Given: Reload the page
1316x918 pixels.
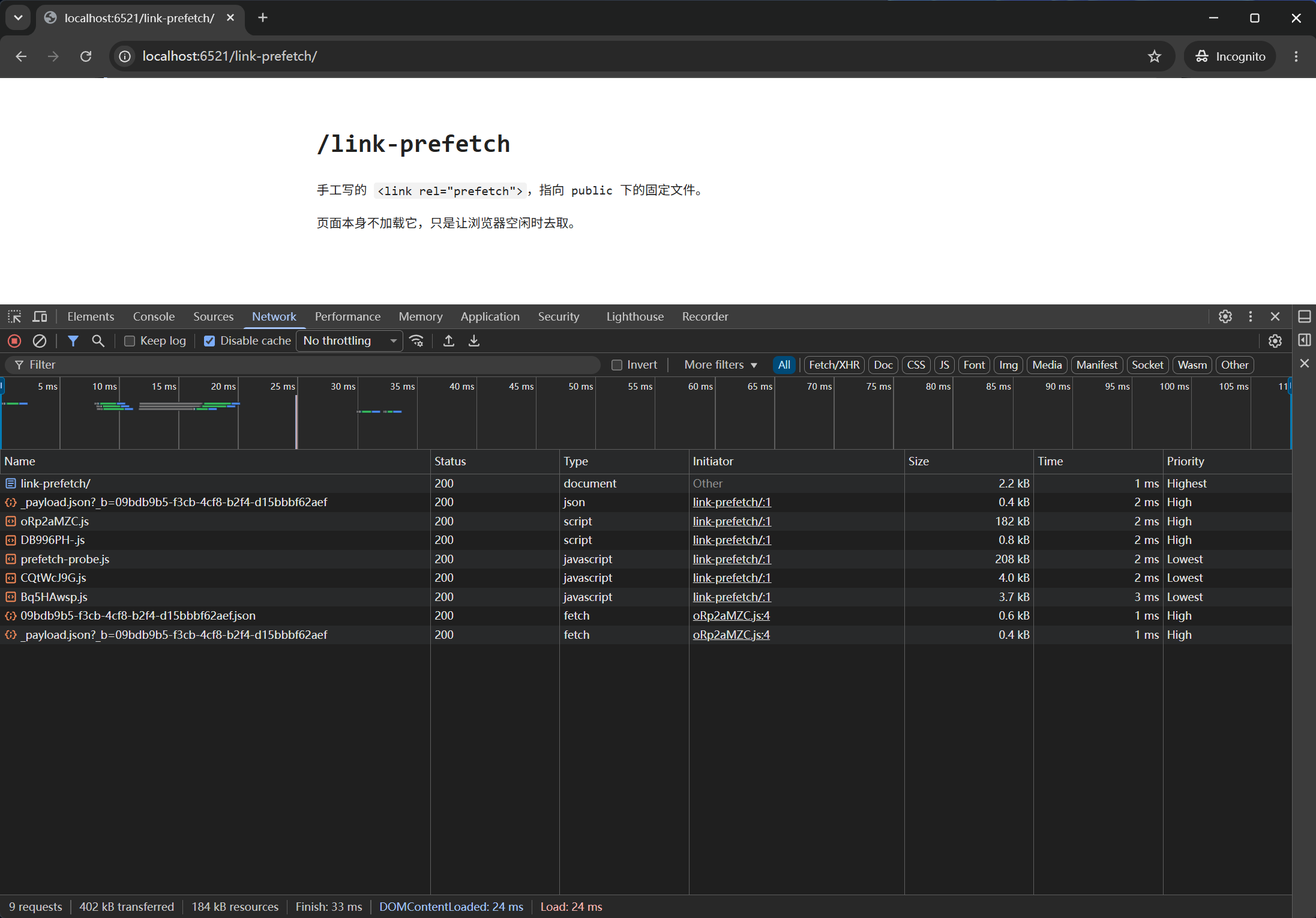Looking at the screenshot, I should pos(86,56).
